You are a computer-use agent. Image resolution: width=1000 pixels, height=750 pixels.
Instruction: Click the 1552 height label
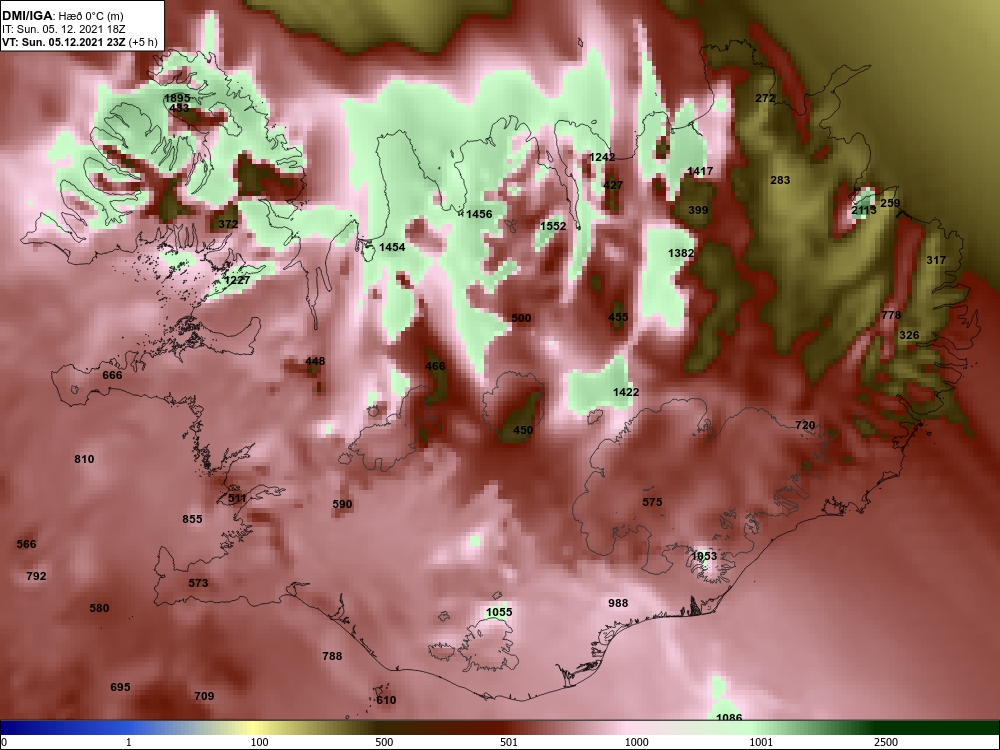pyautogui.click(x=553, y=226)
